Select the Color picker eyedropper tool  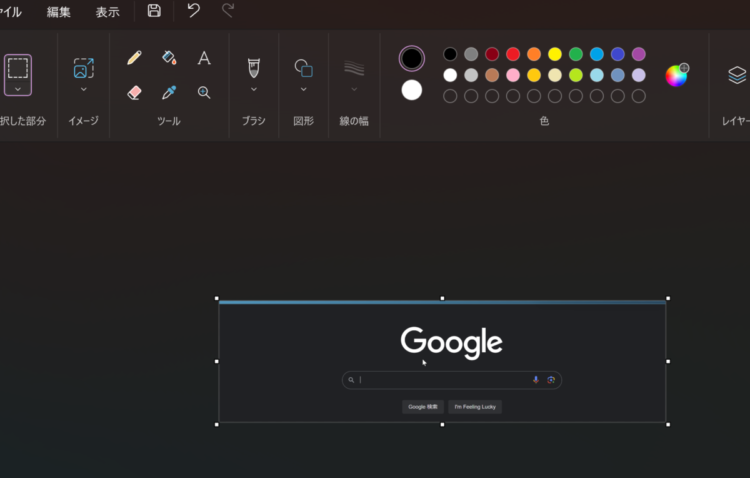pos(169,92)
